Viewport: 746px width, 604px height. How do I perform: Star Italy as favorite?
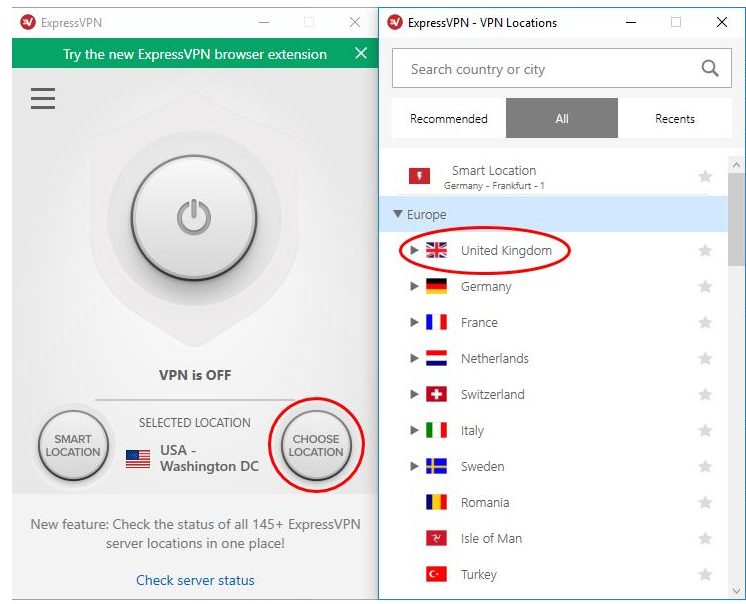pos(705,430)
